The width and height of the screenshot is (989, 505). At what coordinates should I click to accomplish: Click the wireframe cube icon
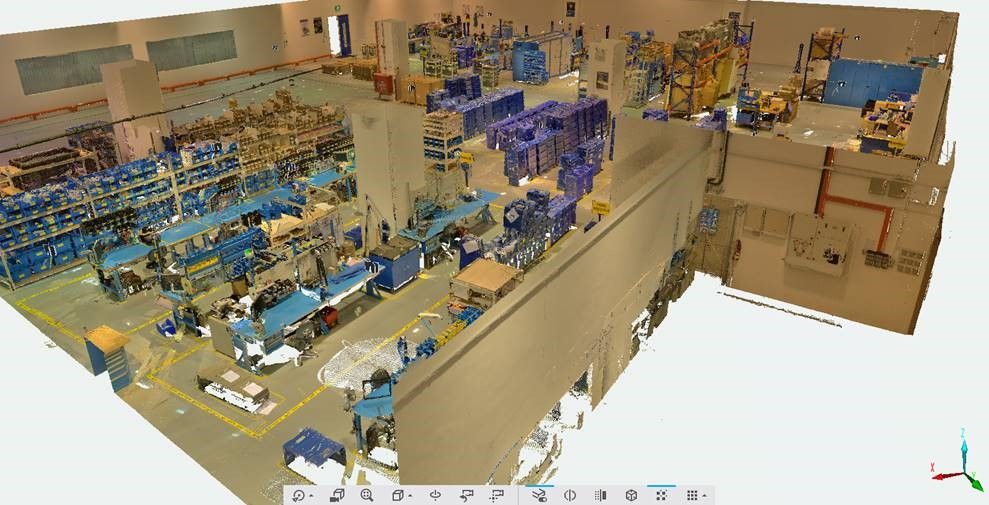coord(631,495)
